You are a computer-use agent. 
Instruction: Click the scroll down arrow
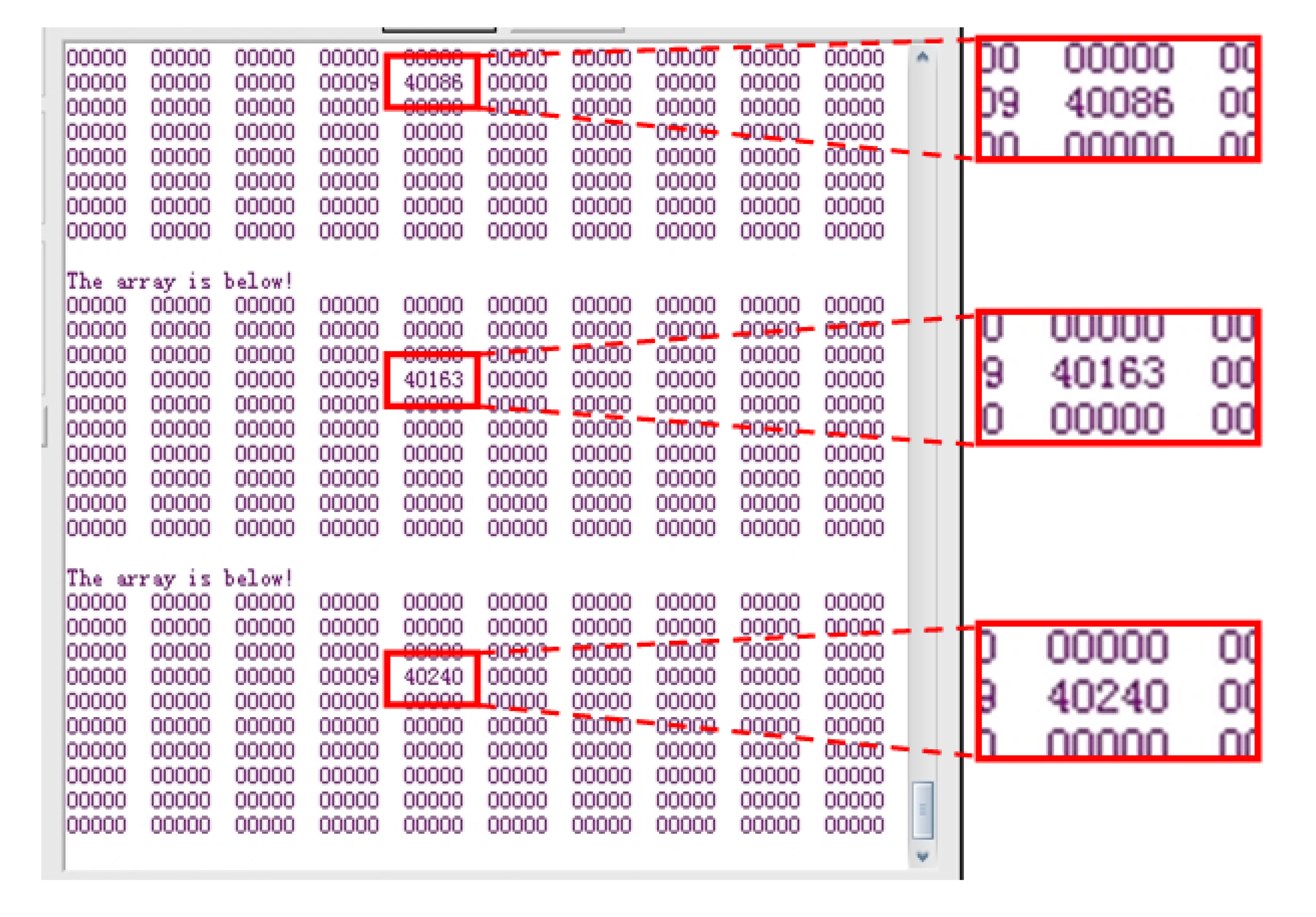(x=922, y=856)
